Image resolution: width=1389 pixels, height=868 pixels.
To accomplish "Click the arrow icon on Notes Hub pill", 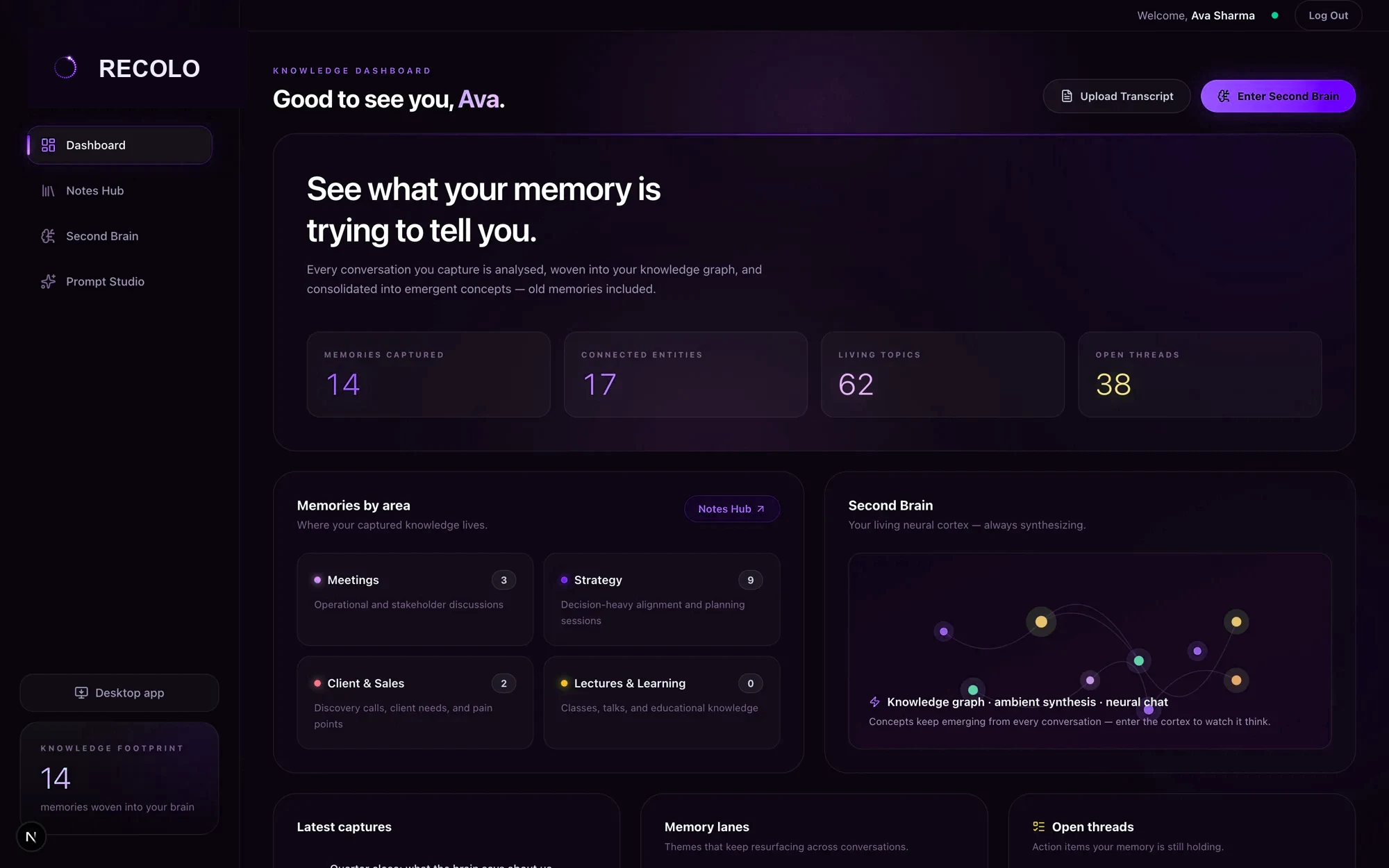I will (760, 509).
